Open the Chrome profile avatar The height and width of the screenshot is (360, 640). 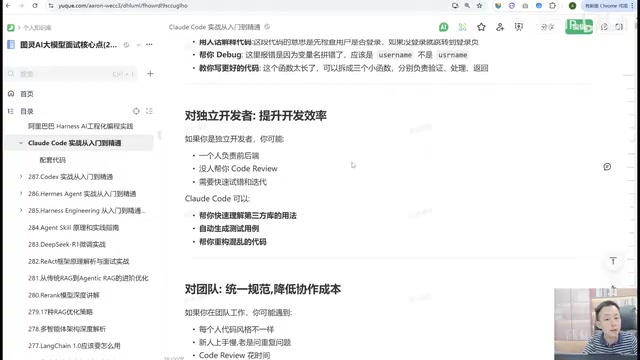pos(573,6)
